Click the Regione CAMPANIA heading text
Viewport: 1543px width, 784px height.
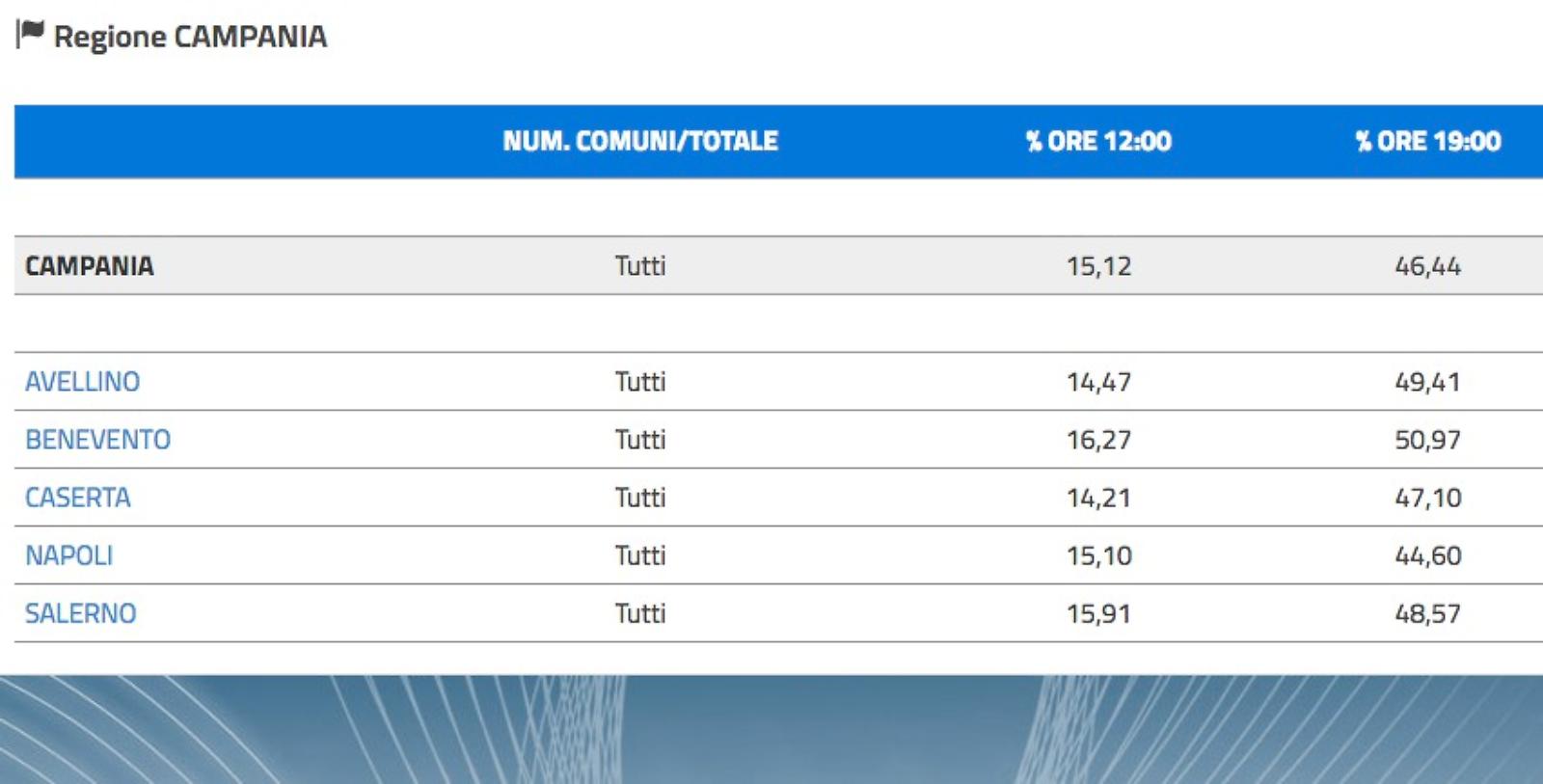coord(190,37)
